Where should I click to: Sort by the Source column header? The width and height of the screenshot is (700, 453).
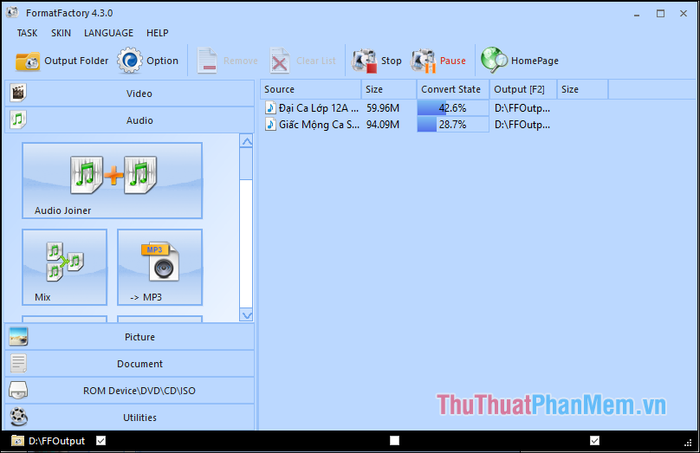tap(311, 90)
